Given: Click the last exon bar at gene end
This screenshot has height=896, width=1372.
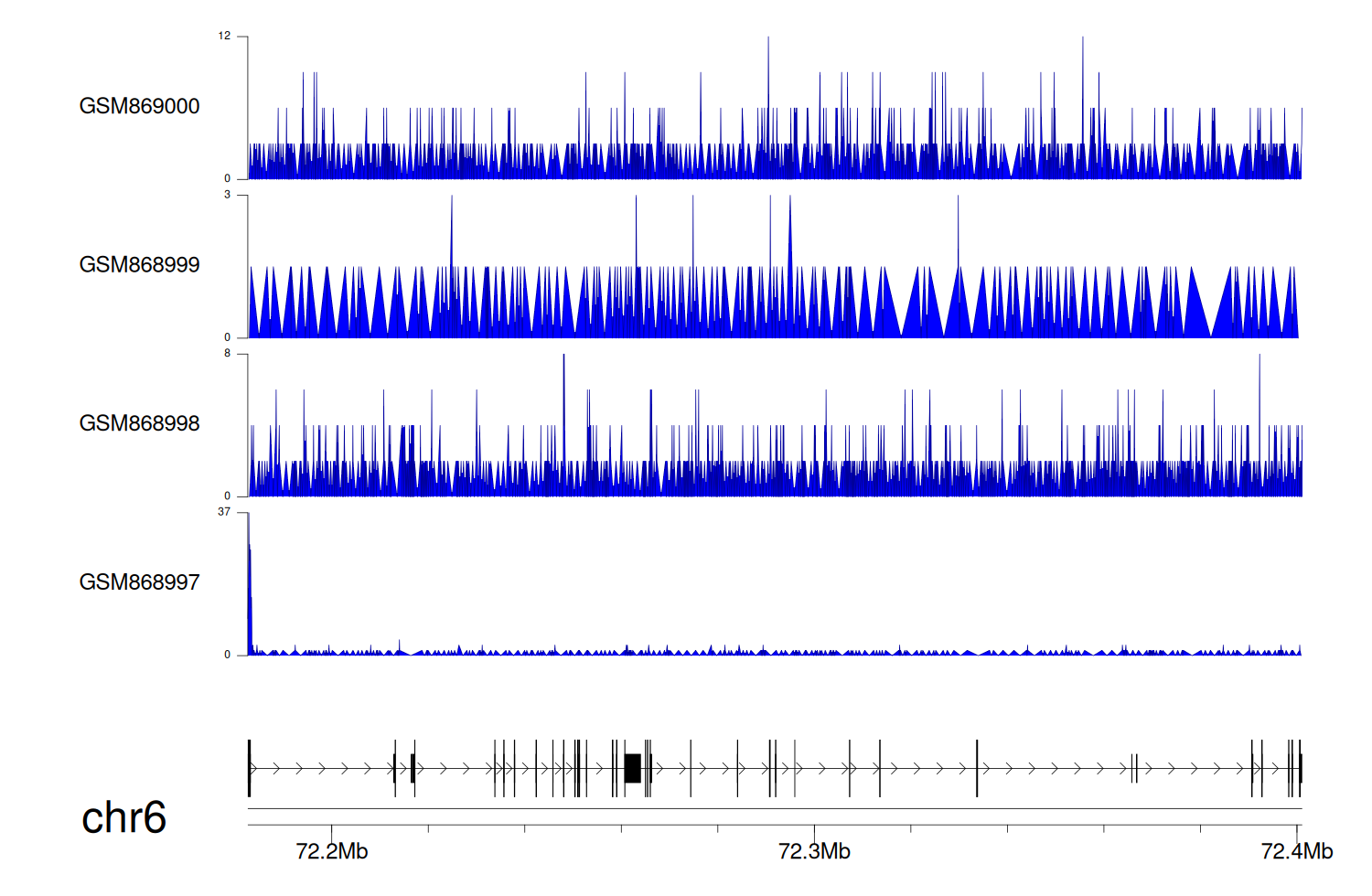Looking at the screenshot, I should click(1300, 768).
